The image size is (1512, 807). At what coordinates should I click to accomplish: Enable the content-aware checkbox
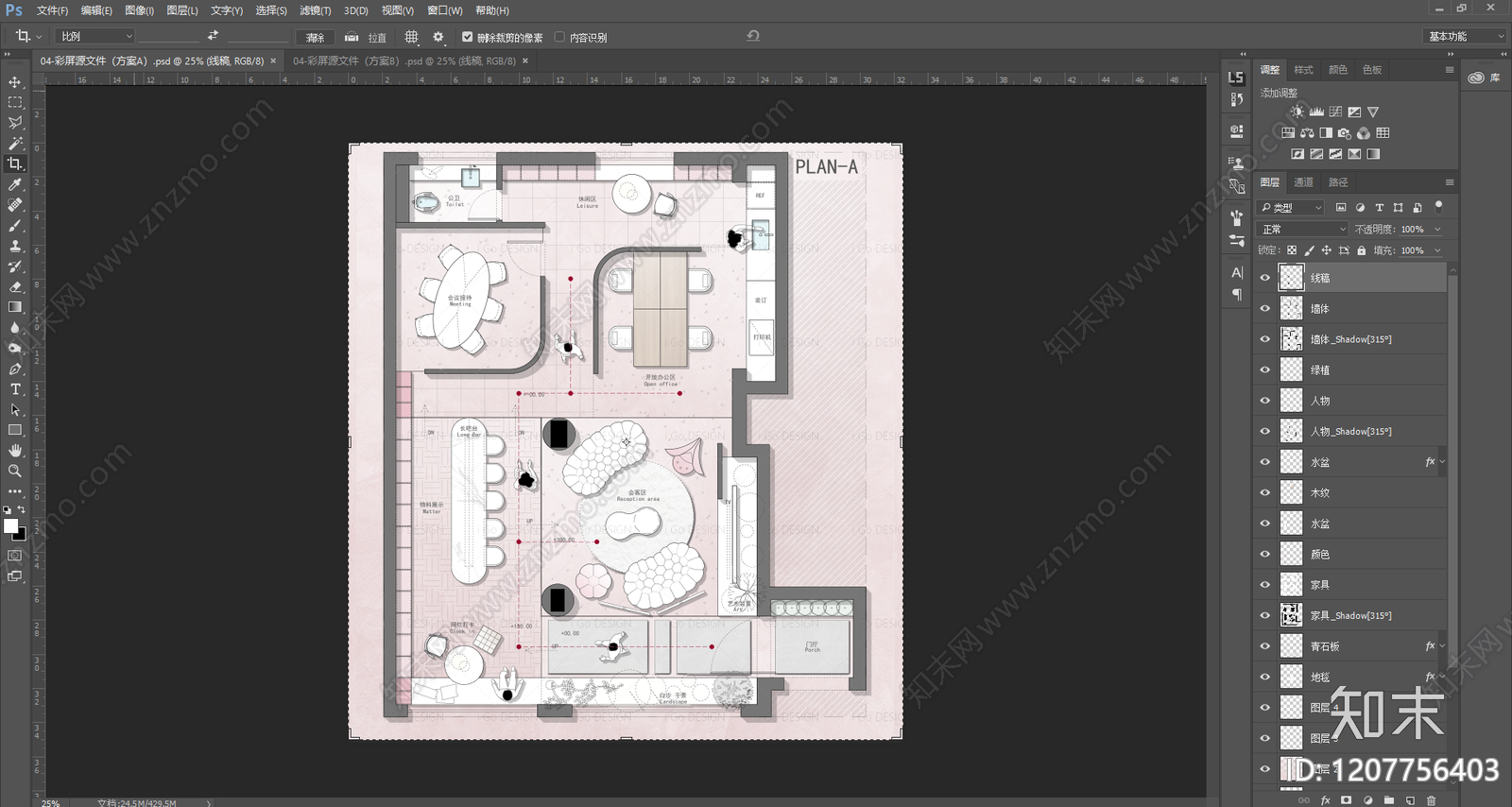tap(559, 37)
